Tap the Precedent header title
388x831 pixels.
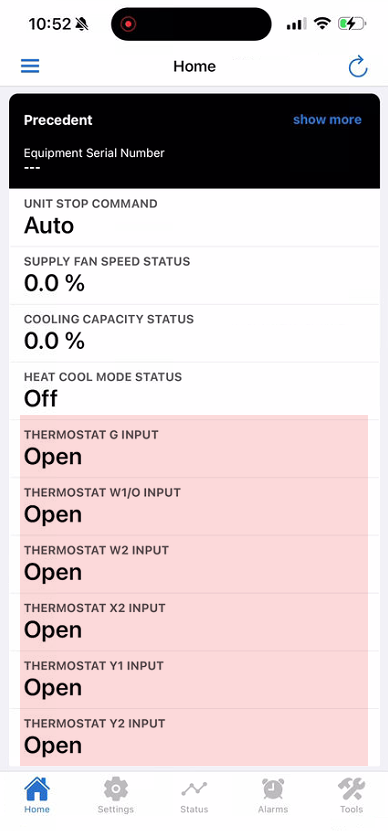click(58, 120)
